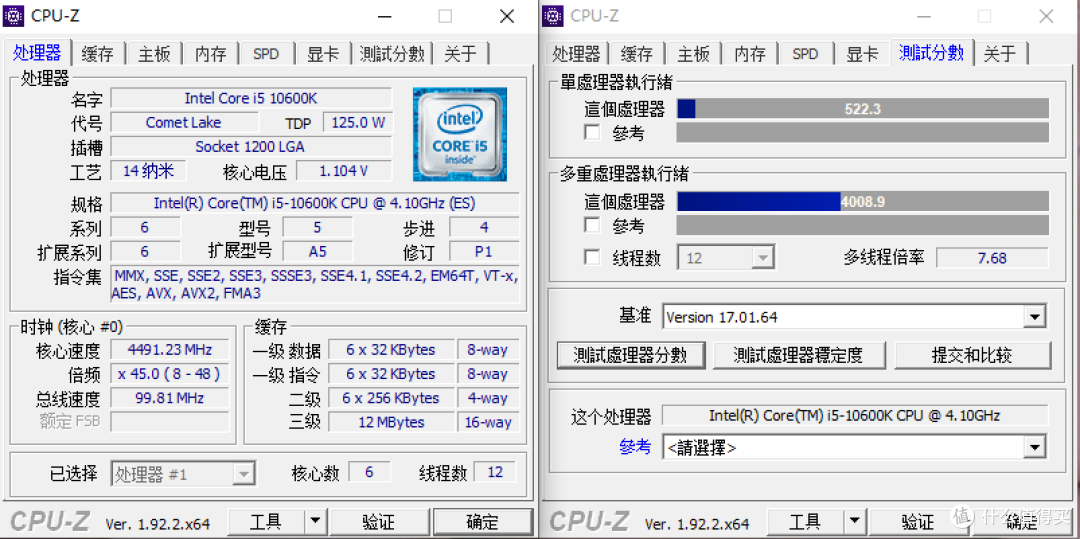
Task: Open 主板 tab in left window
Action: coord(155,54)
